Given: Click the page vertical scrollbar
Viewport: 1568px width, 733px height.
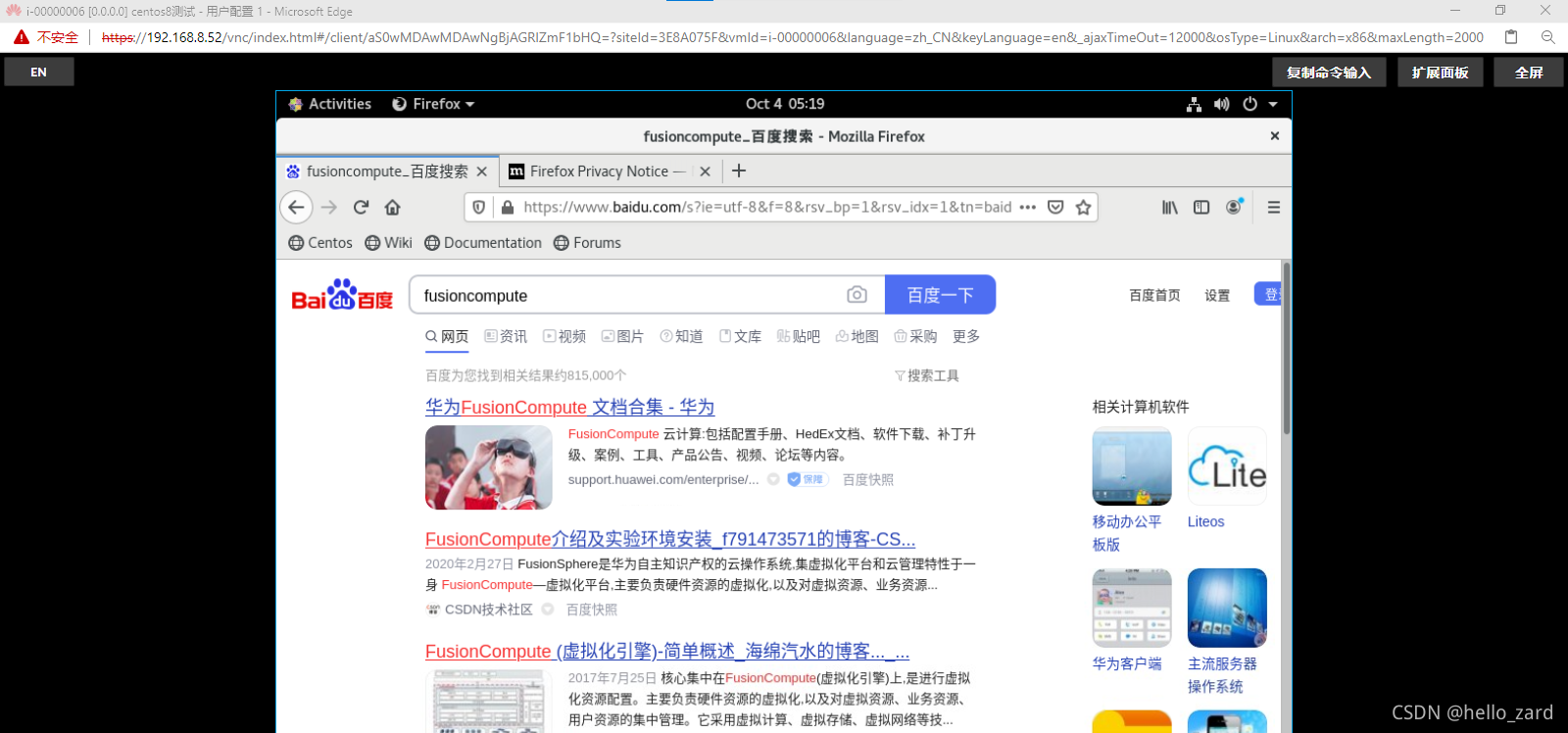Looking at the screenshot, I should coord(1287,348).
